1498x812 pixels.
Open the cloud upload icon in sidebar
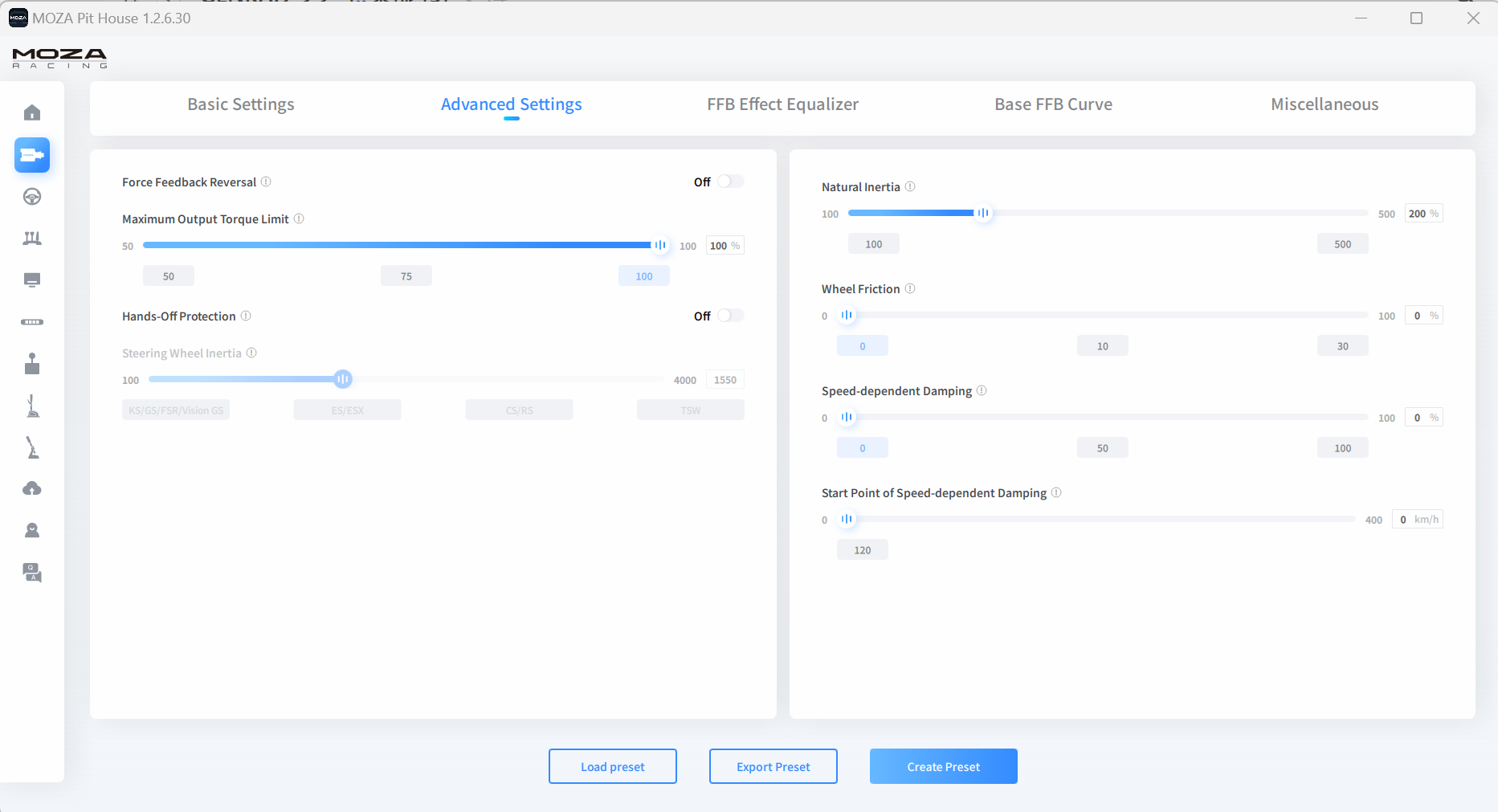pyautogui.click(x=32, y=488)
